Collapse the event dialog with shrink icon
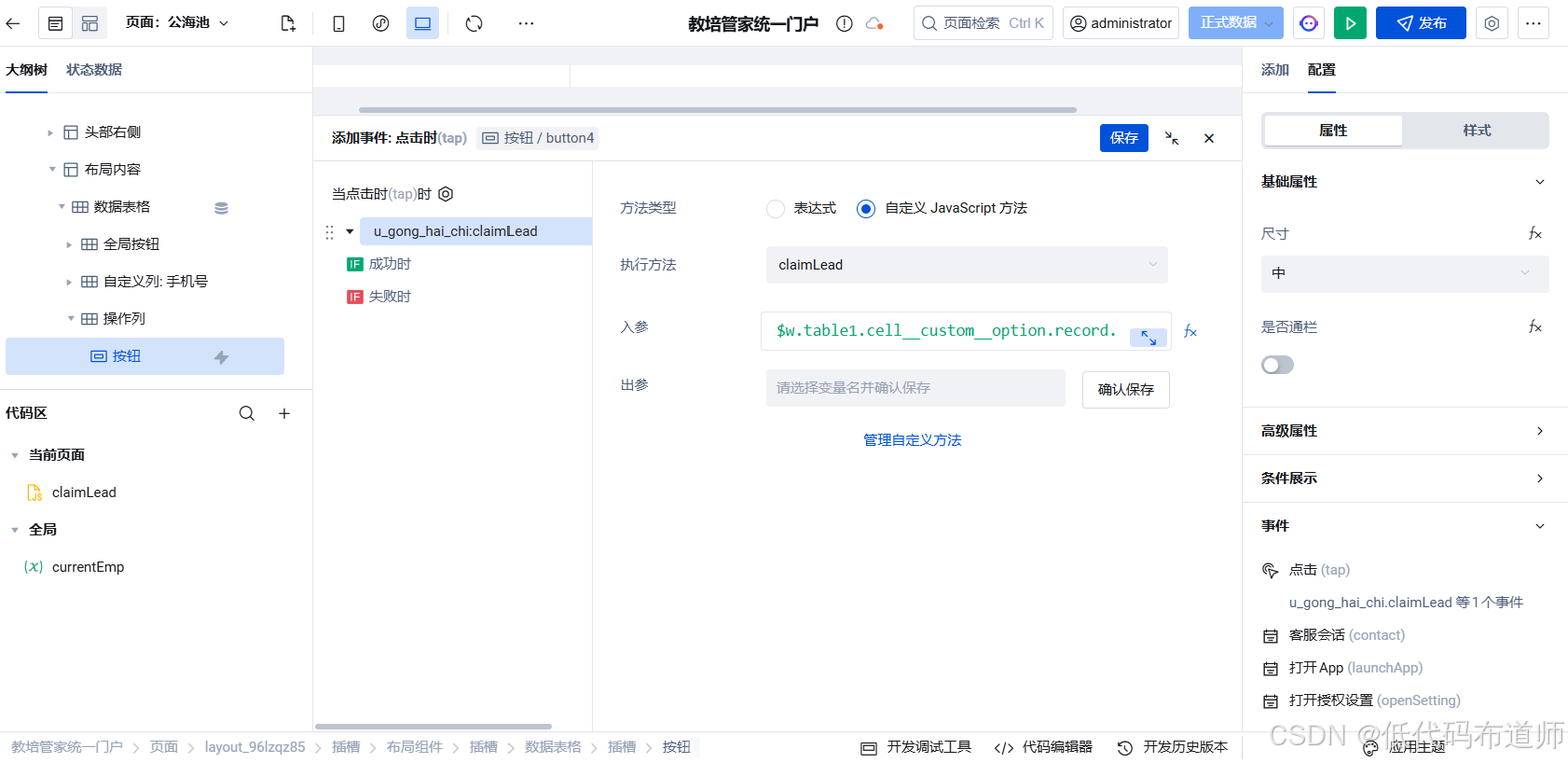 1172,138
